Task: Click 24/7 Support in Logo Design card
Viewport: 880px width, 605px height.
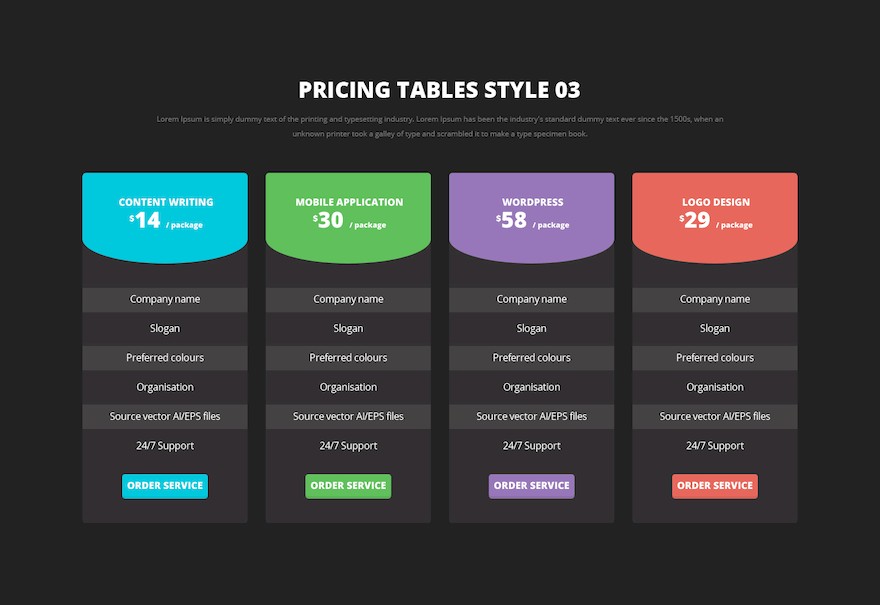Action: pyautogui.click(x=714, y=446)
